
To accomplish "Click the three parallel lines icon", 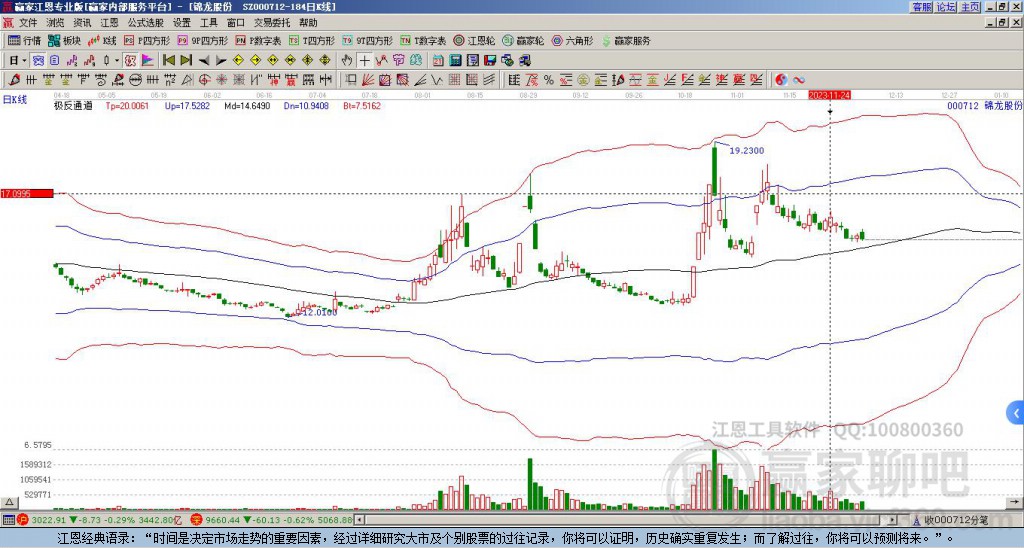I will [x=488, y=80].
